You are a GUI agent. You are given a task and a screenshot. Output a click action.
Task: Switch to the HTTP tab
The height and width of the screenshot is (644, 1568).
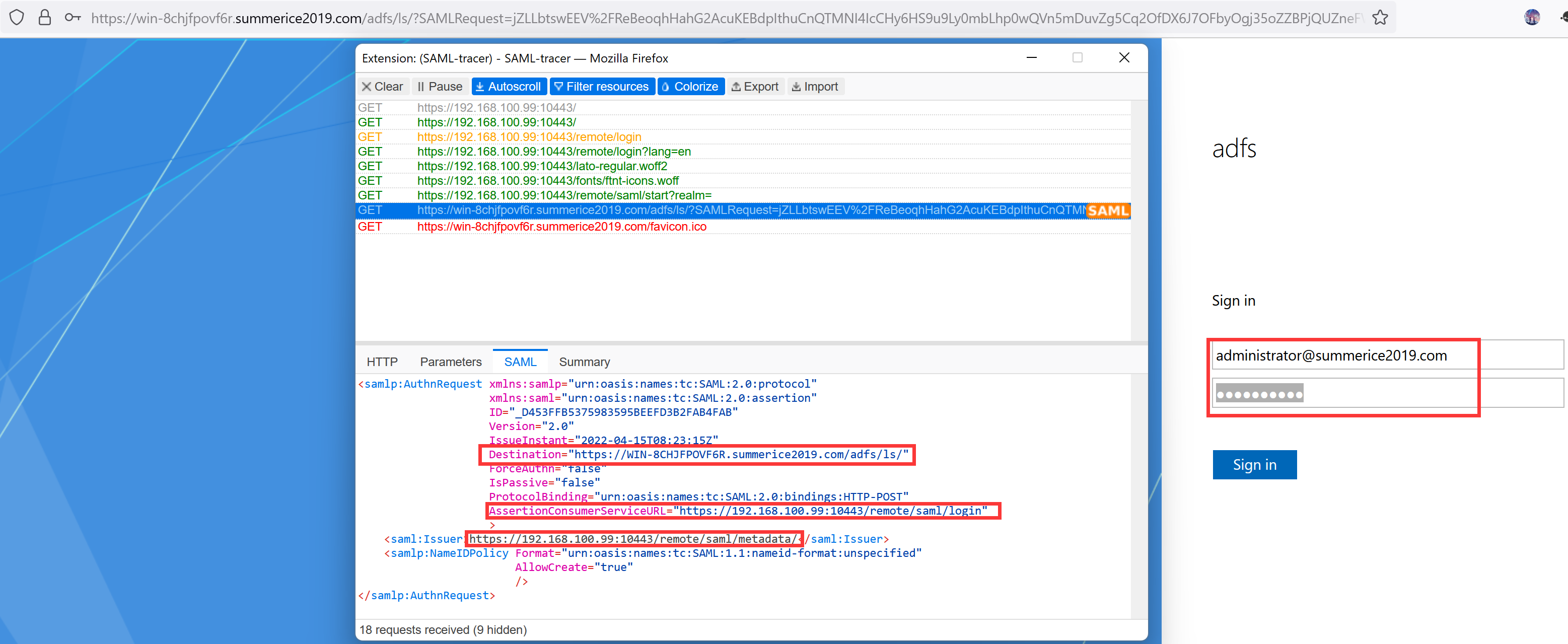tap(382, 362)
